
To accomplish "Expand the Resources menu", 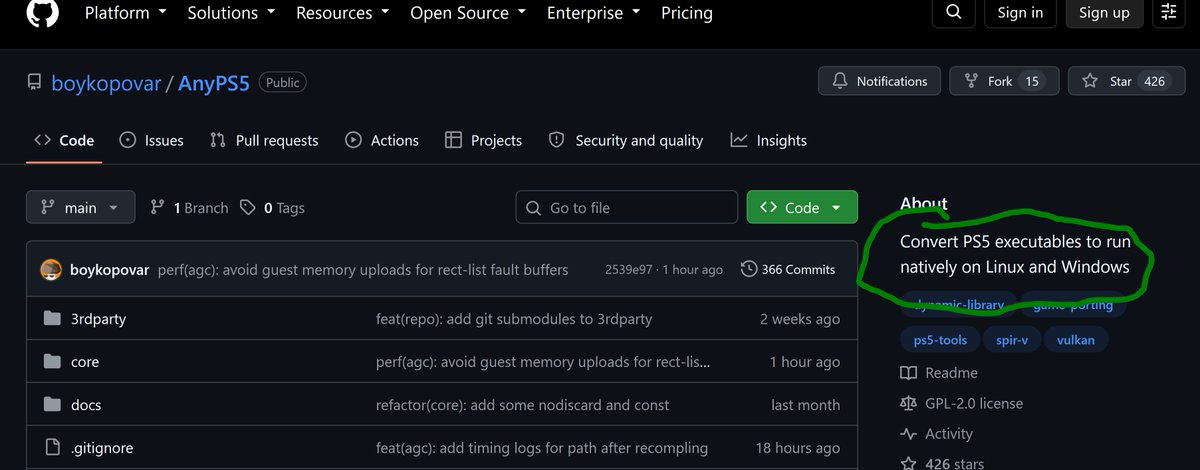I will 343,13.
